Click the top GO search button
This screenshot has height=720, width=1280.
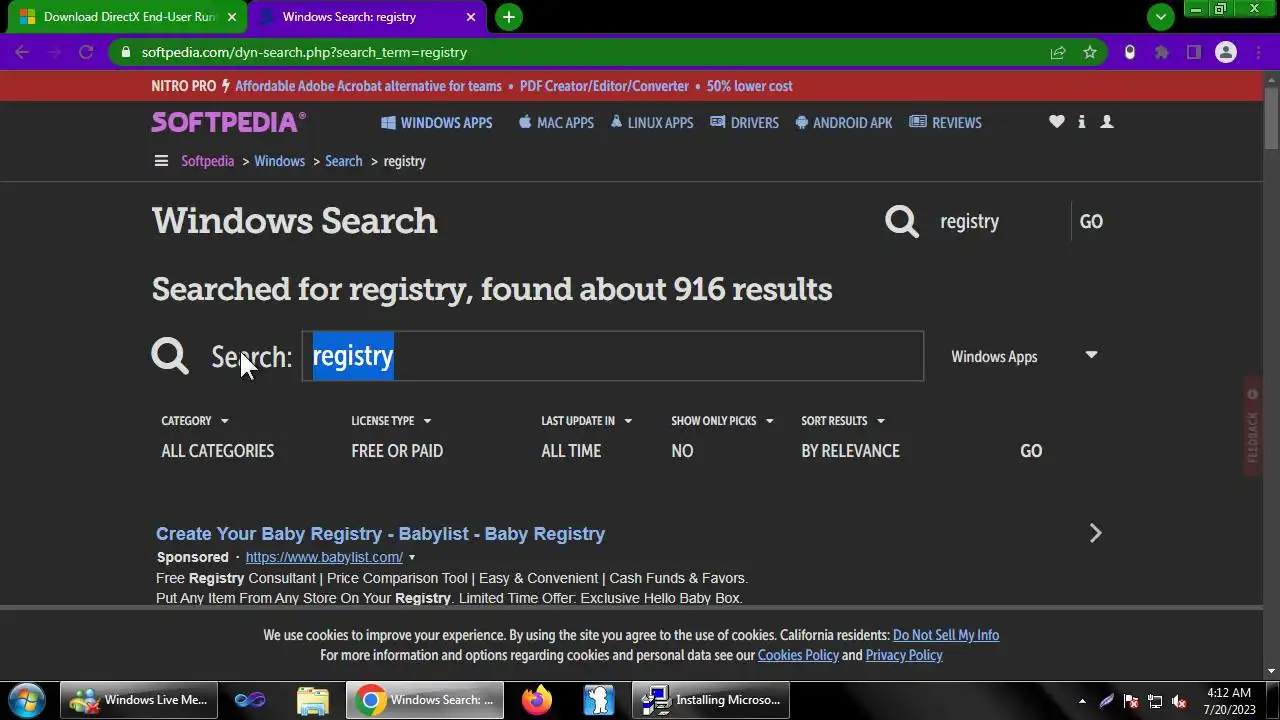point(1091,222)
